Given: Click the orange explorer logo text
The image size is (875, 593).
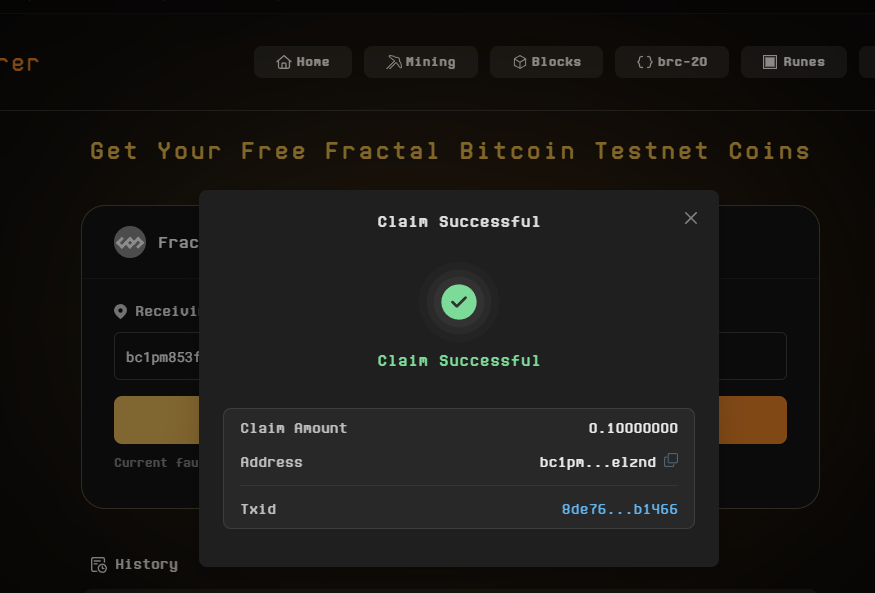Looking at the screenshot, I should tap(19, 62).
